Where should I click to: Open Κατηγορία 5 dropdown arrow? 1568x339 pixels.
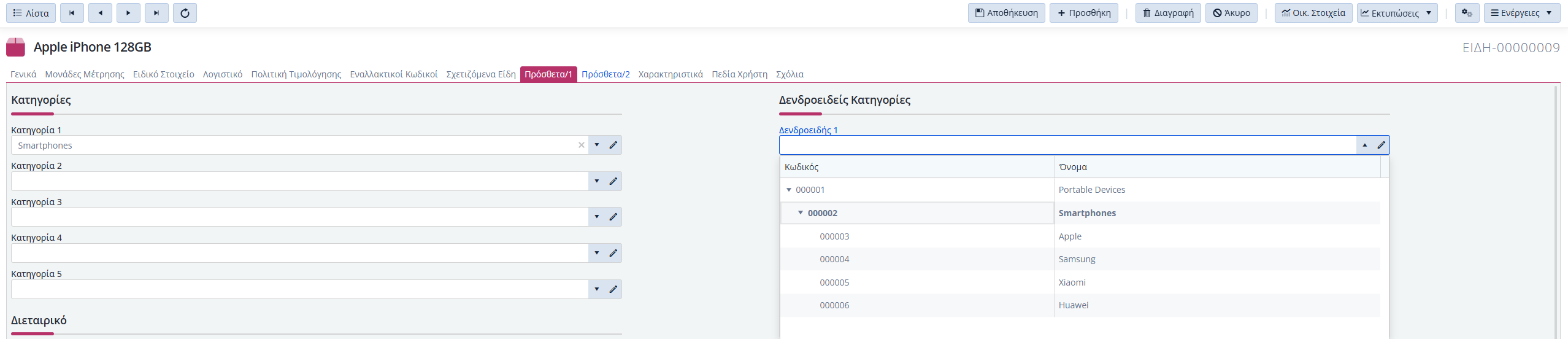pyautogui.click(x=597, y=289)
